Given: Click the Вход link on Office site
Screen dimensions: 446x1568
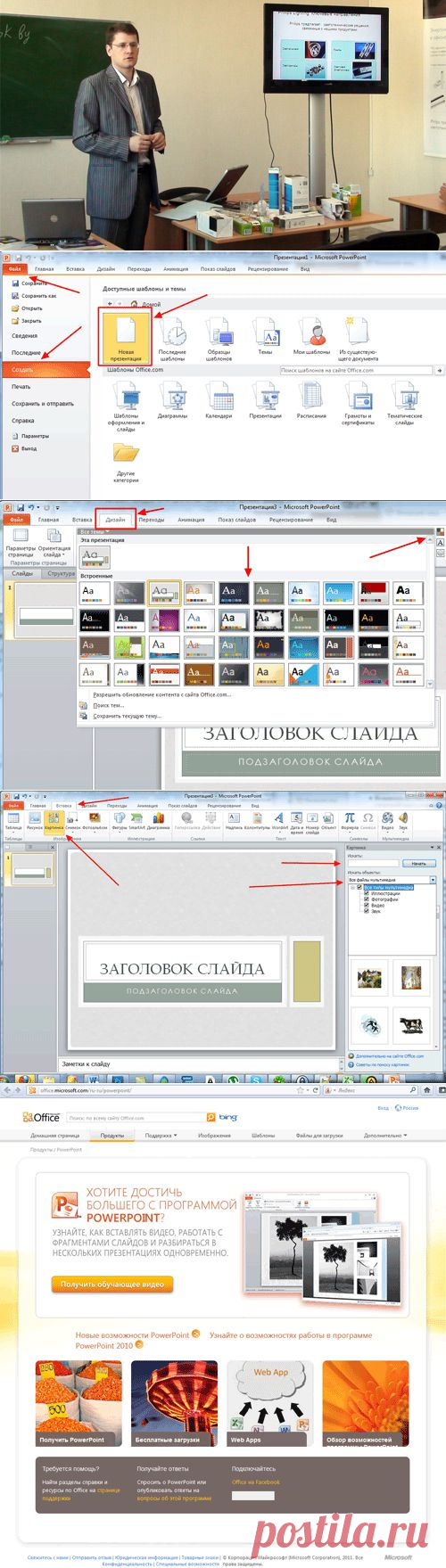Looking at the screenshot, I should pyautogui.click(x=383, y=1108).
